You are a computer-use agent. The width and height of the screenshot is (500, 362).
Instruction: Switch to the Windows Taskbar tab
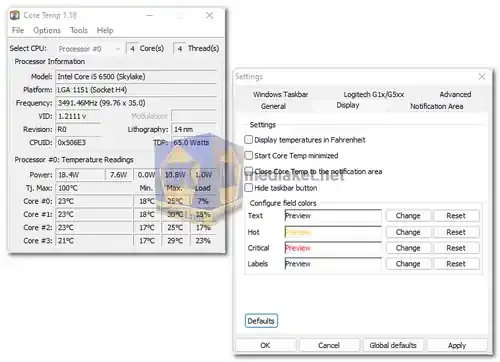[280, 94]
